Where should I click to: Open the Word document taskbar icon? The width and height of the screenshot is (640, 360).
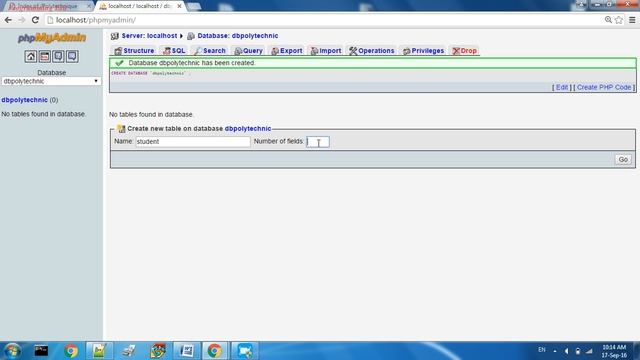pos(187,351)
